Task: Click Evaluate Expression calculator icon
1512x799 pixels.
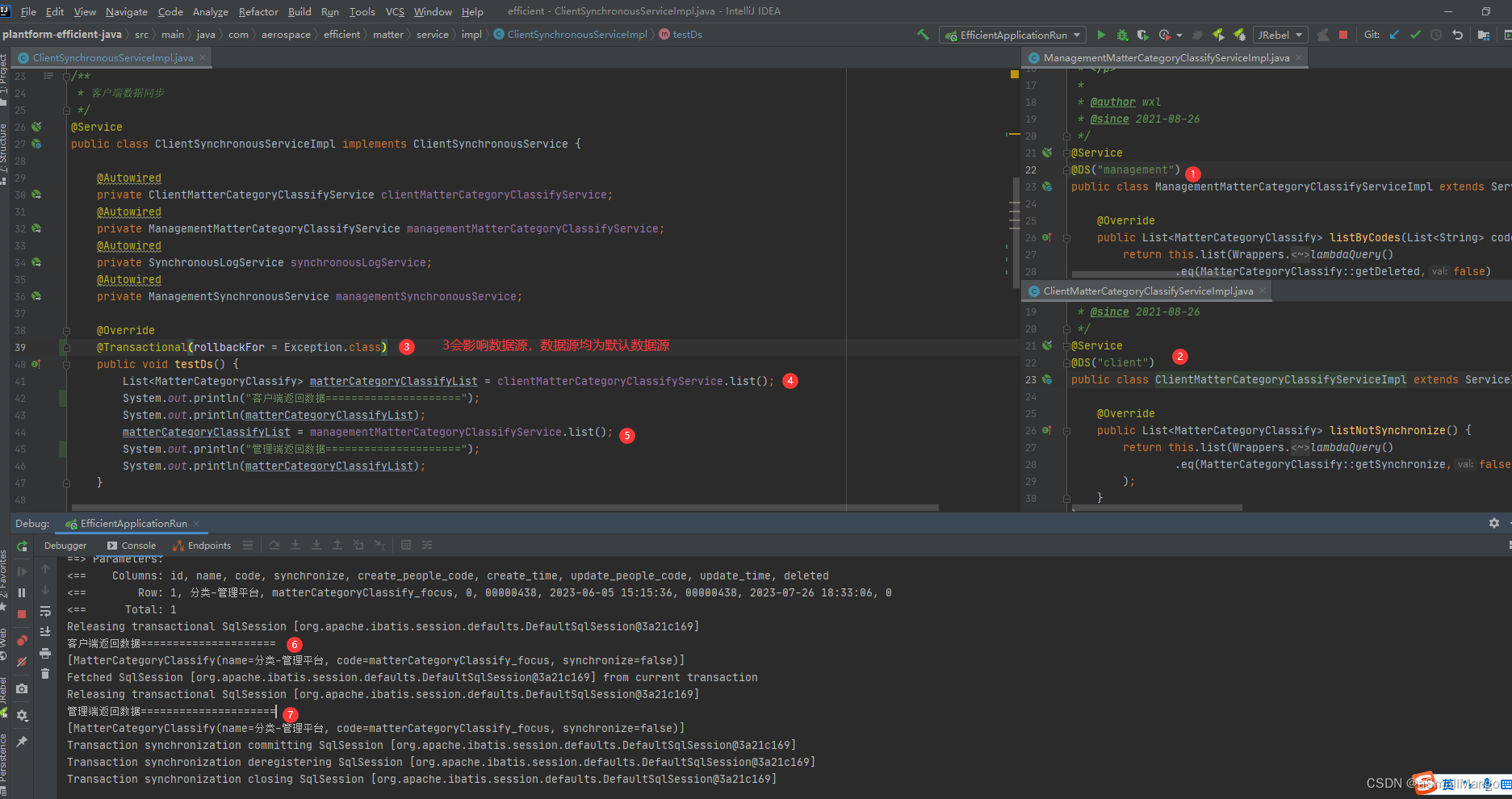Action: (x=406, y=546)
